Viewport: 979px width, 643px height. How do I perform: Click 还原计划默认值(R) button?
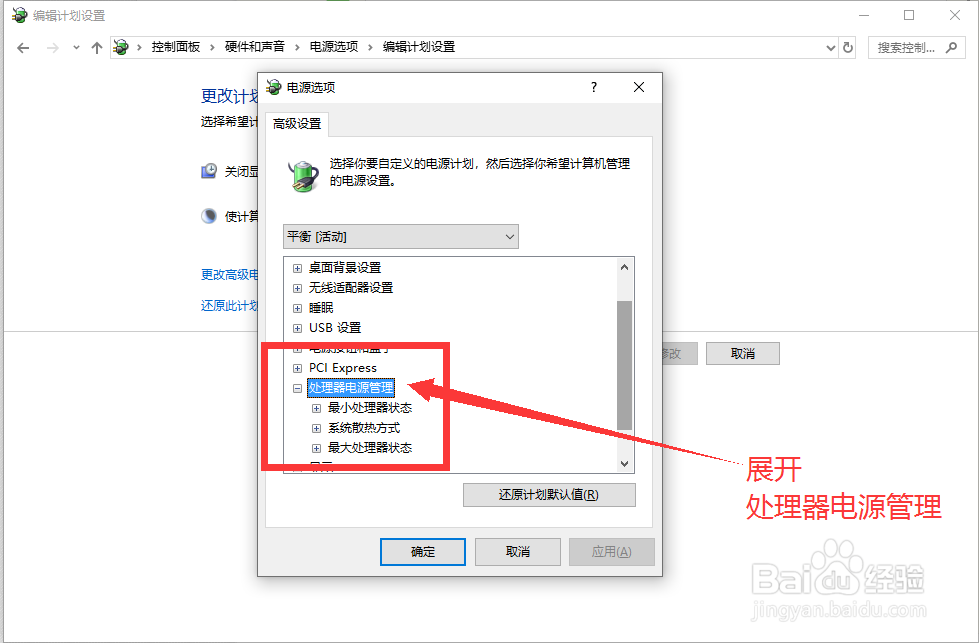(x=549, y=494)
